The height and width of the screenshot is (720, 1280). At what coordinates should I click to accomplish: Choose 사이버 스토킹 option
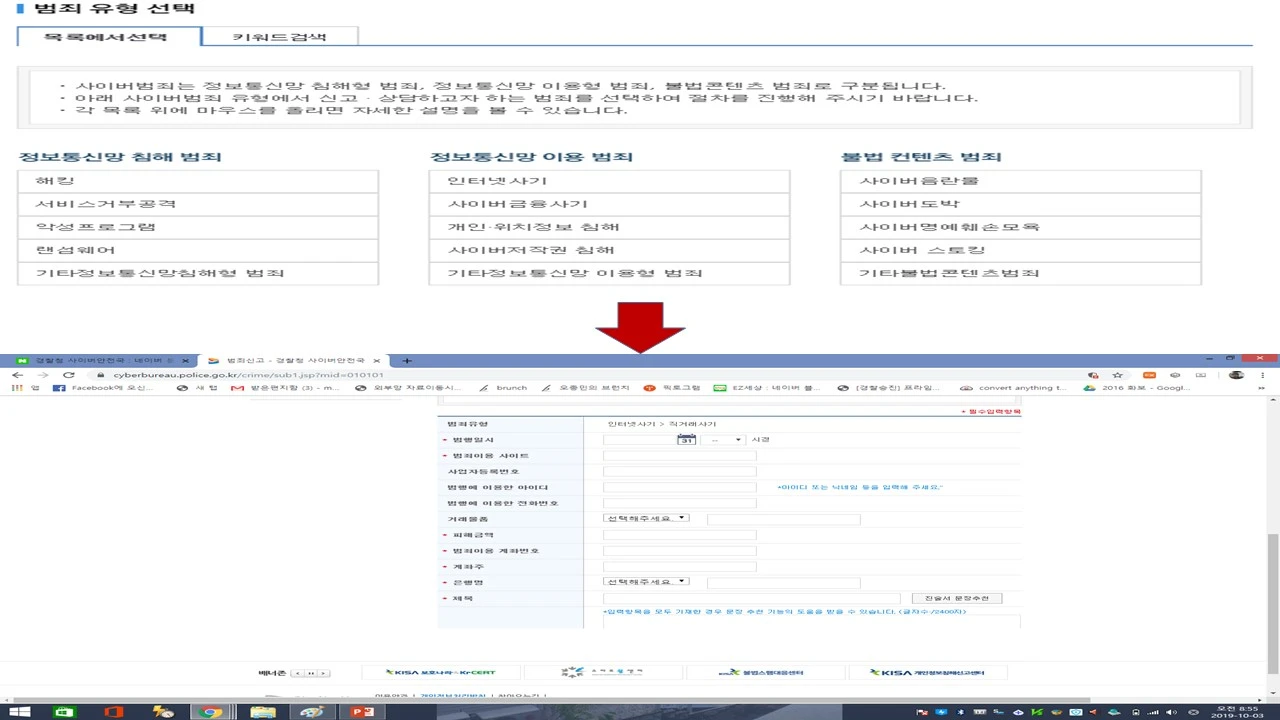[x=1021, y=250]
